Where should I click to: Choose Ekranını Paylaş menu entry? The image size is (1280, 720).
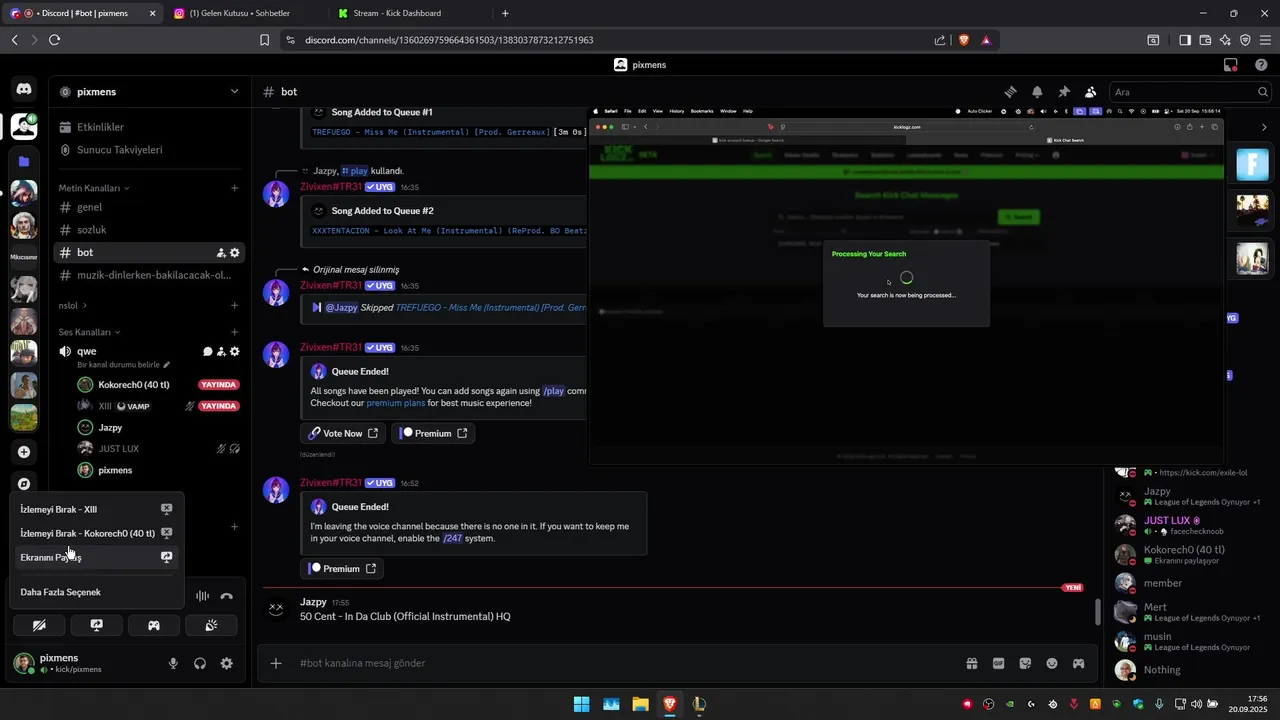pyautogui.click(x=96, y=557)
